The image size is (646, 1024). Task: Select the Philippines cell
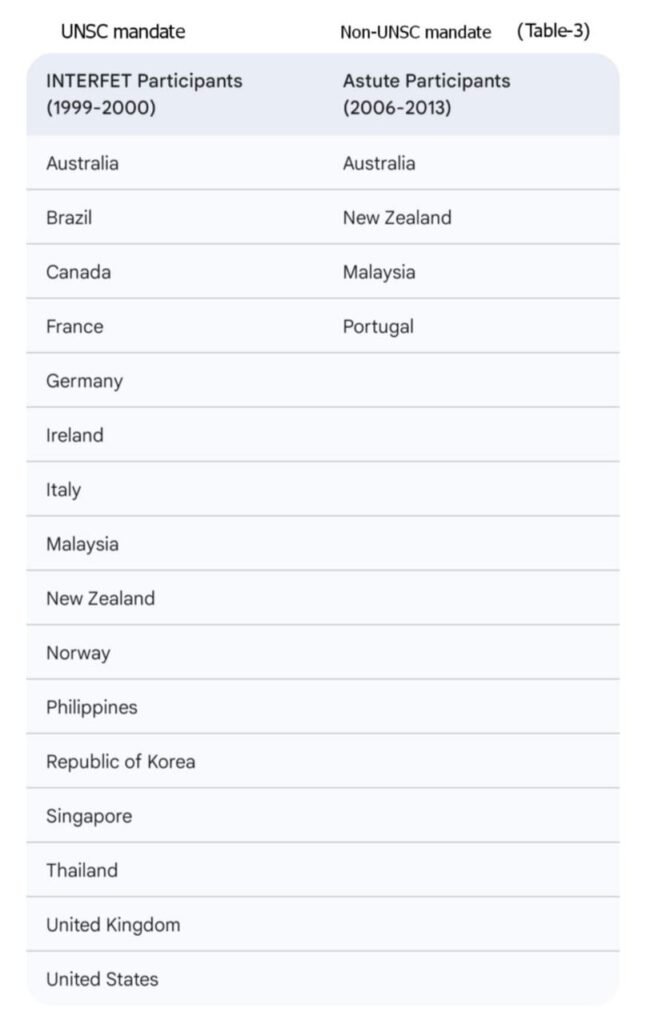(x=92, y=707)
